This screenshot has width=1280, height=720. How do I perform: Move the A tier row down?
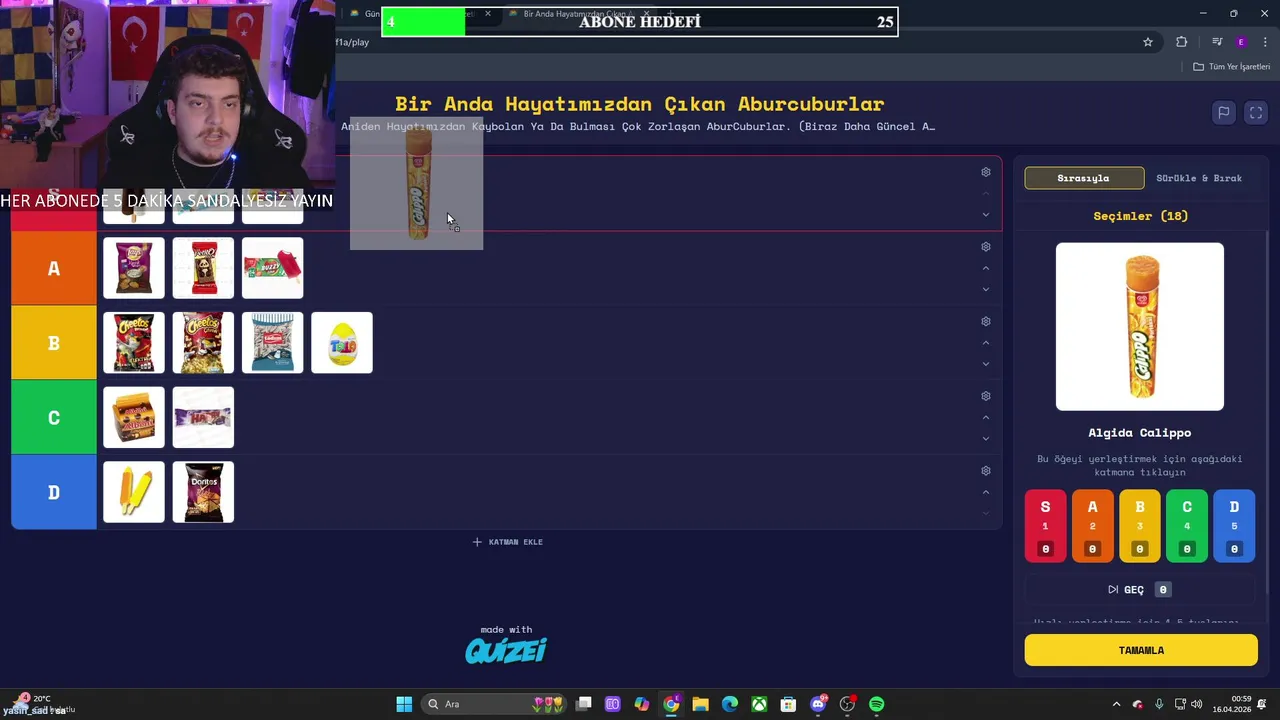click(985, 290)
